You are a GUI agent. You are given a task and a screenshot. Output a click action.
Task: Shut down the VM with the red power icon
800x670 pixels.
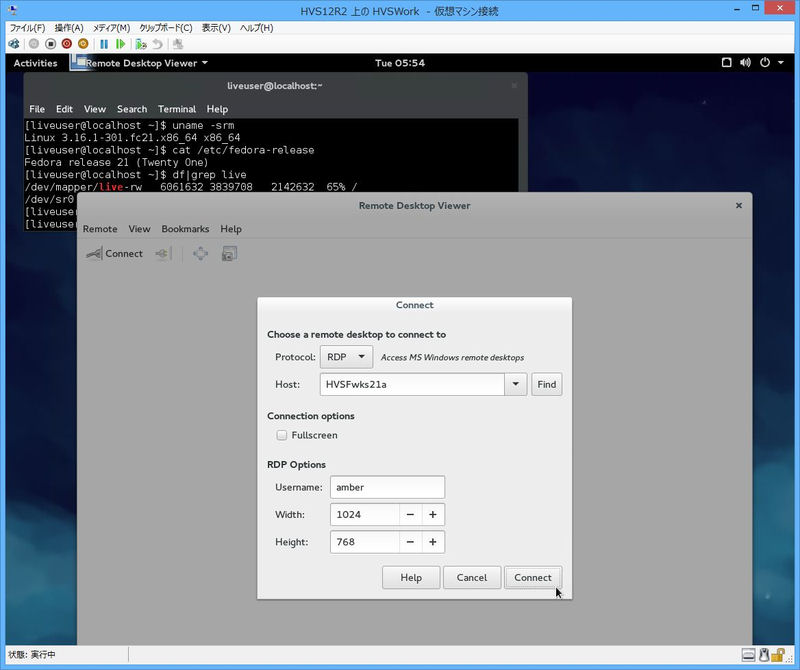[x=66, y=44]
